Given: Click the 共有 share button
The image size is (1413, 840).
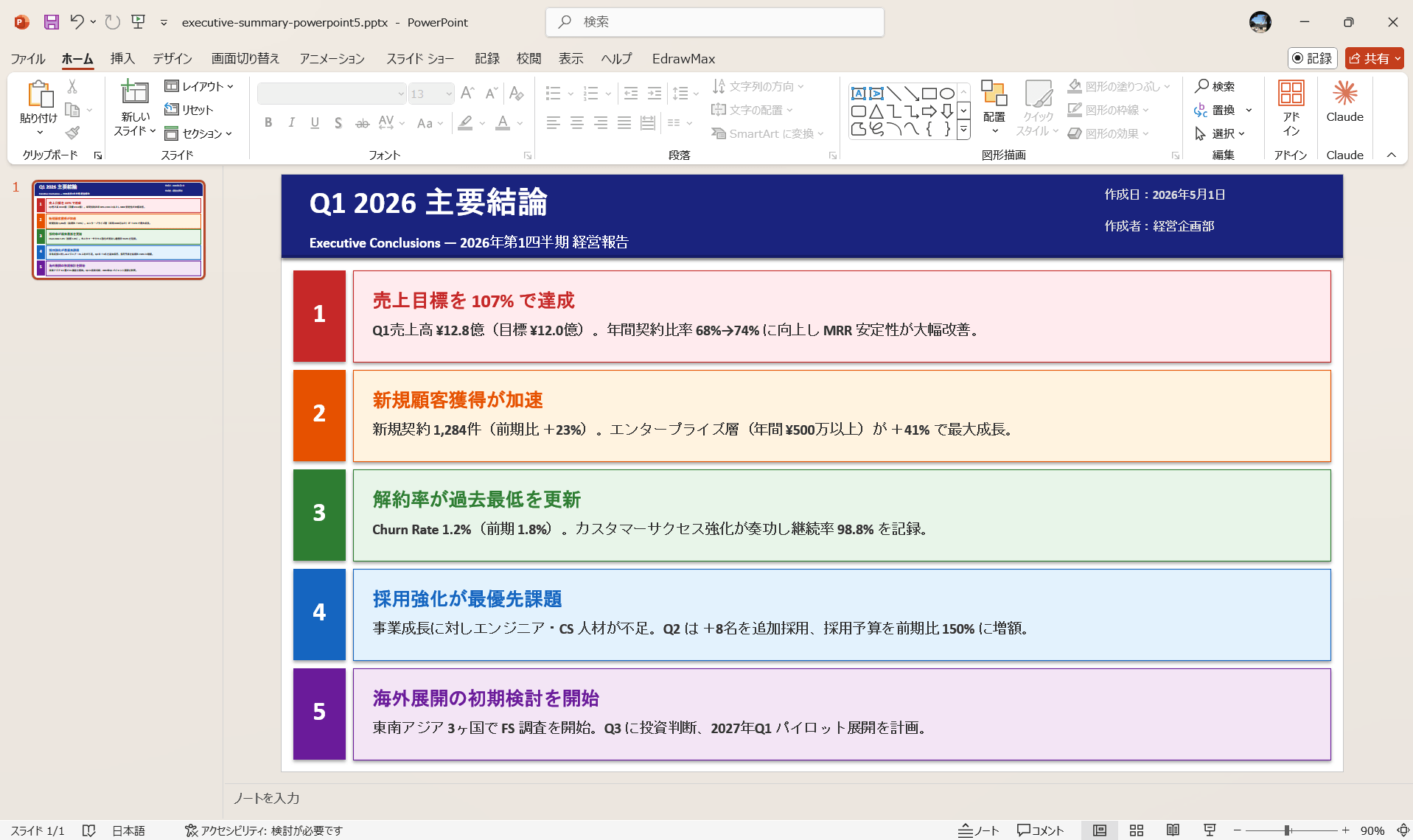Looking at the screenshot, I should pos(1374,58).
